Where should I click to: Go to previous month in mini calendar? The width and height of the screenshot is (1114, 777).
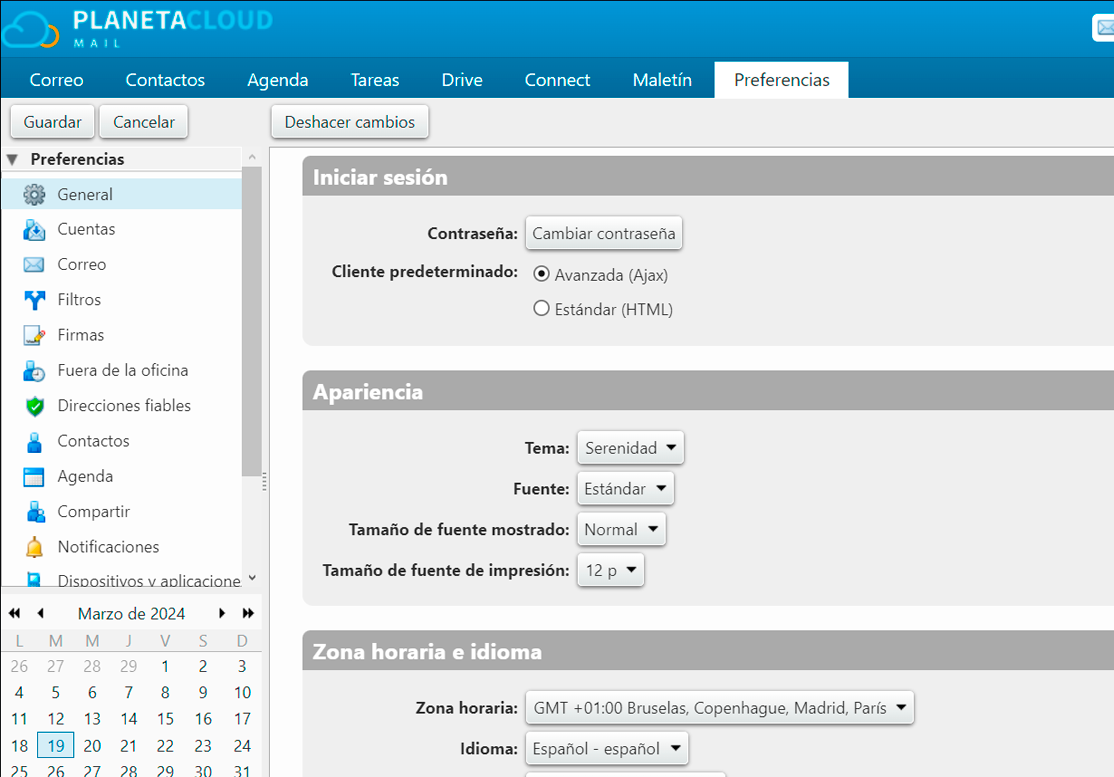(40, 613)
